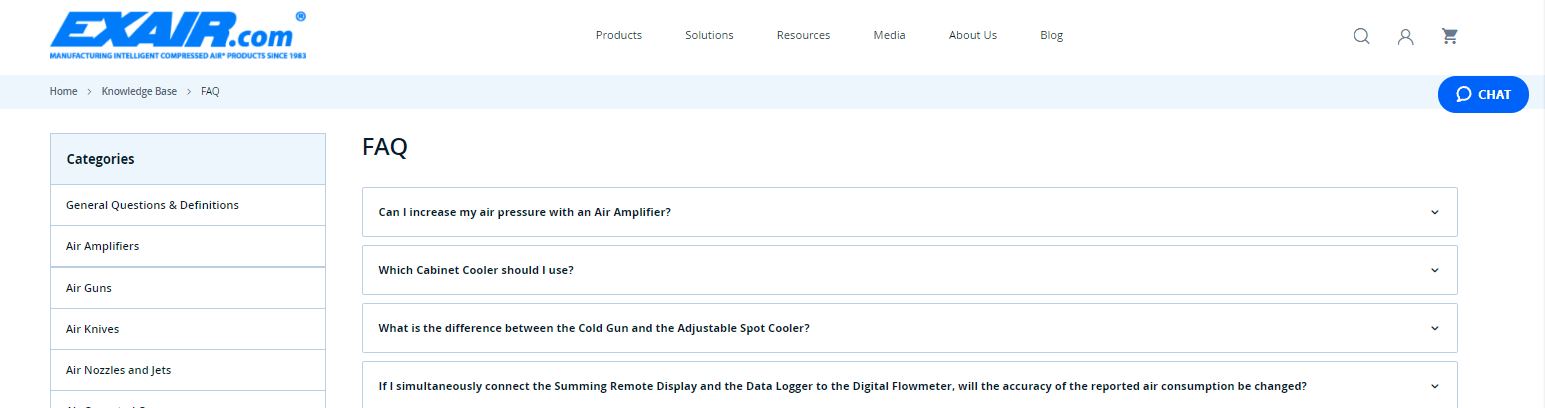This screenshot has height=408, width=1545.
Task: Click the EXAIR.com logo
Action: tap(178, 36)
